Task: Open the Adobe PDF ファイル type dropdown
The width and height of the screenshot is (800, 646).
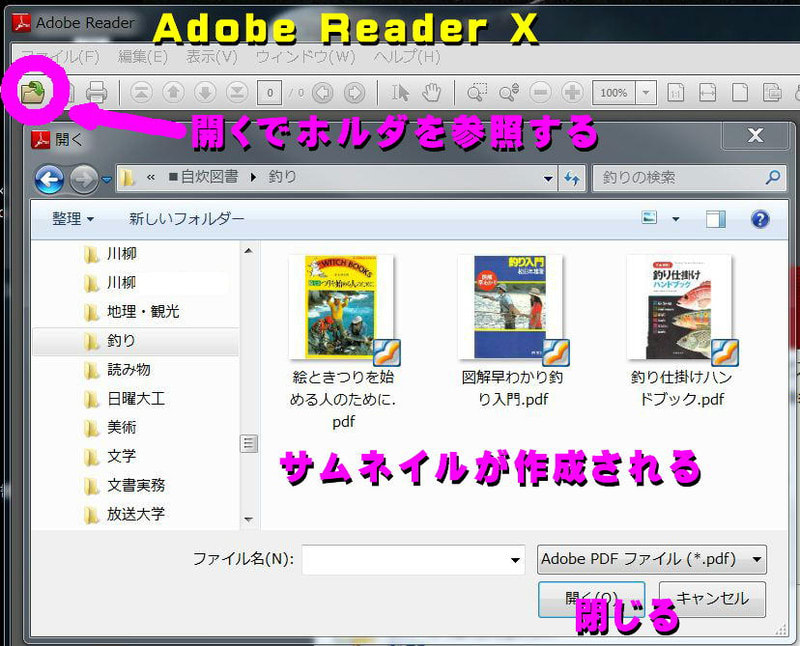Action: [x=652, y=559]
